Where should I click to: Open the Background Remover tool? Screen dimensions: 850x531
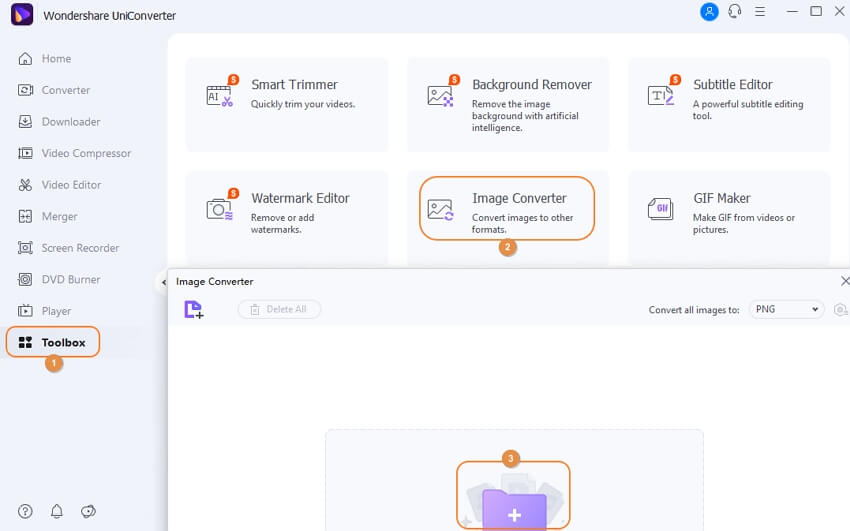[508, 105]
